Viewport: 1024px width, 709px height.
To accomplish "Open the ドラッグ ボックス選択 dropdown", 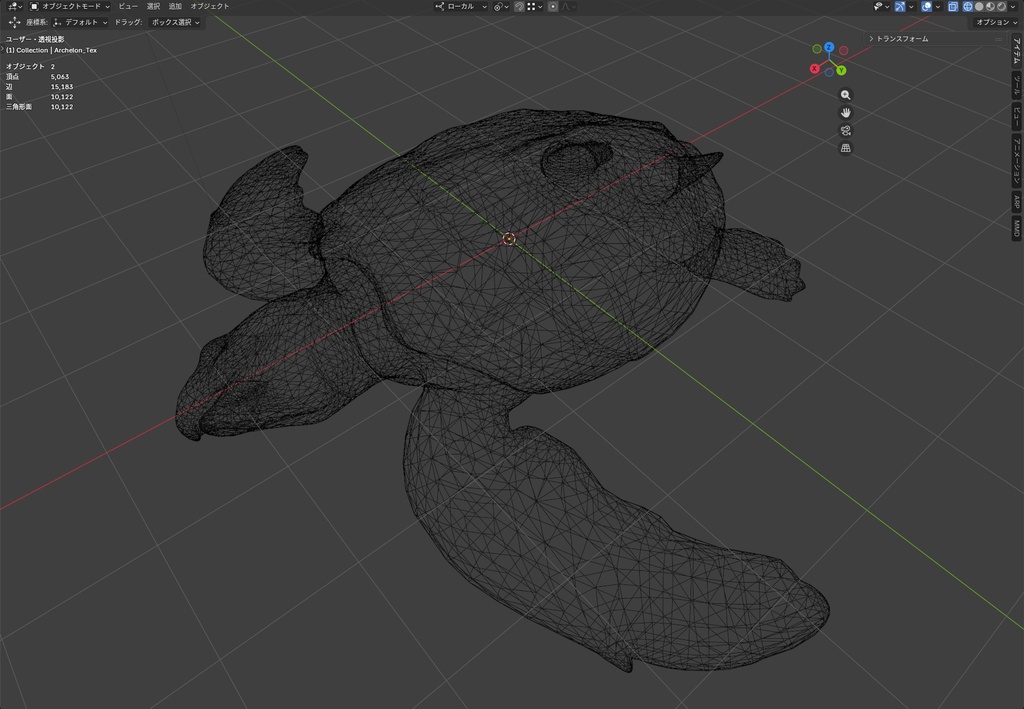I will click(x=175, y=22).
